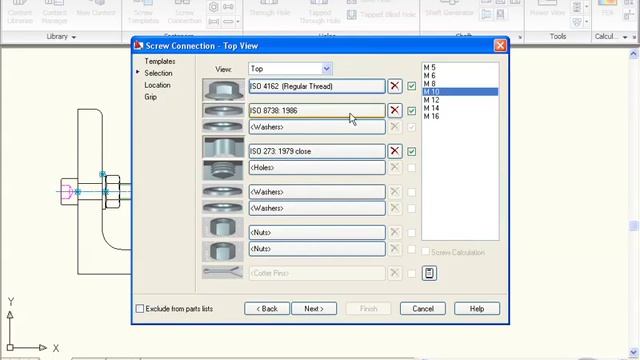Toggle the Cotter Pins row checkbox
640x360 pixels.
[411, 273]
